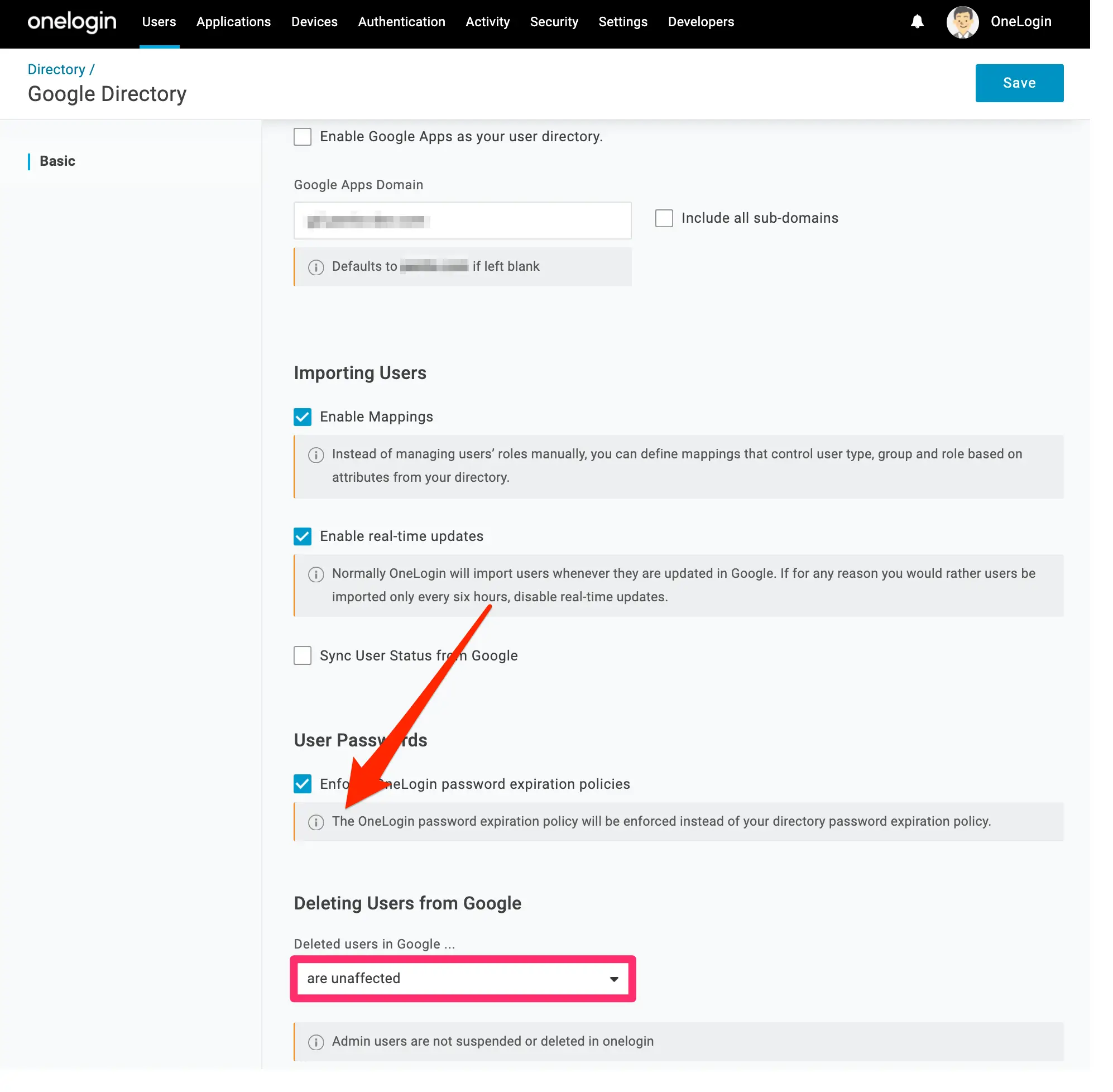Click 'Admin users are not suspended' note text
This screenshot has height=1092, width=1113.
point(492,1042)
